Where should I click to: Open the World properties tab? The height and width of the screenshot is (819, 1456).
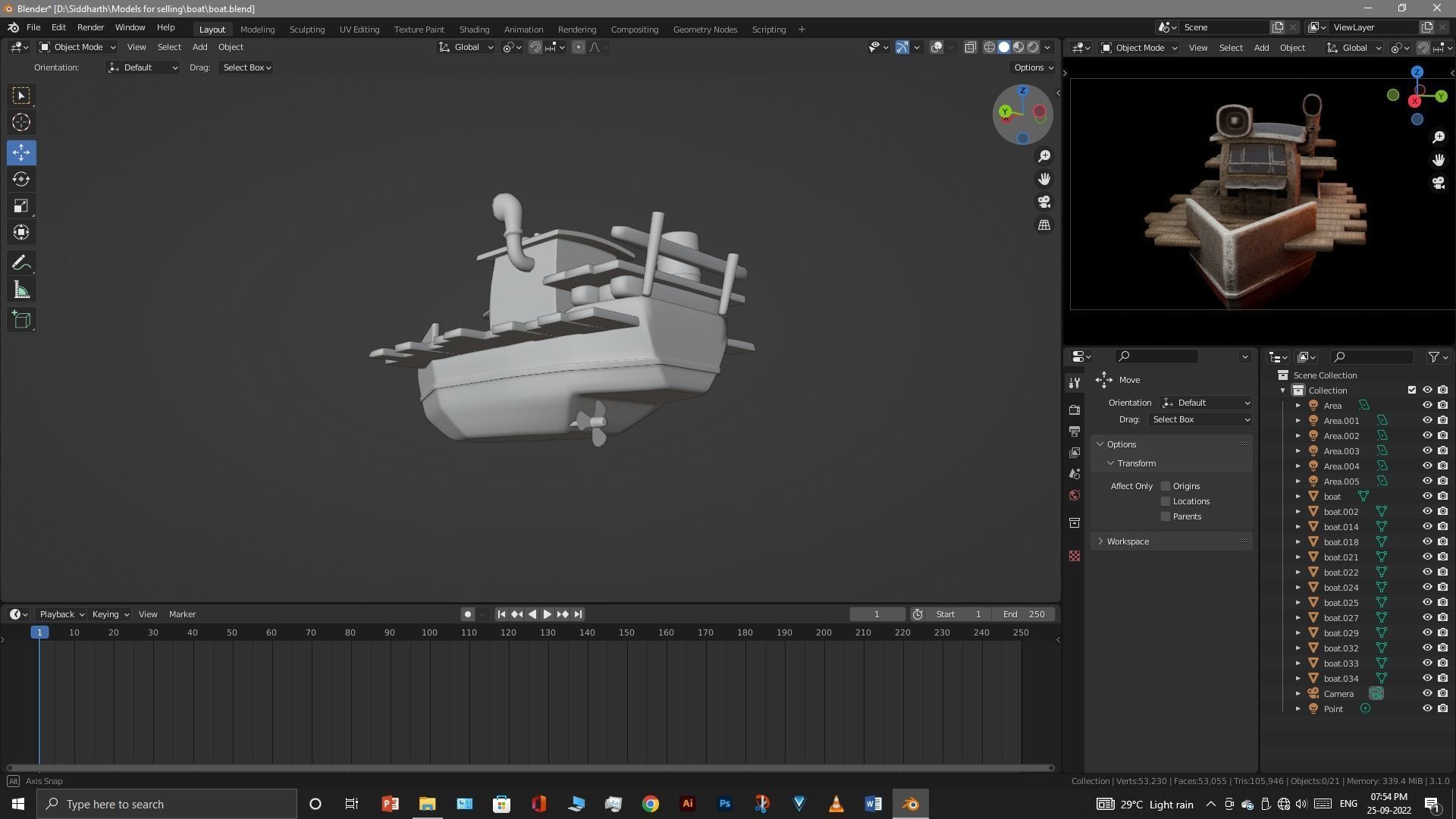pos(1074,495)
